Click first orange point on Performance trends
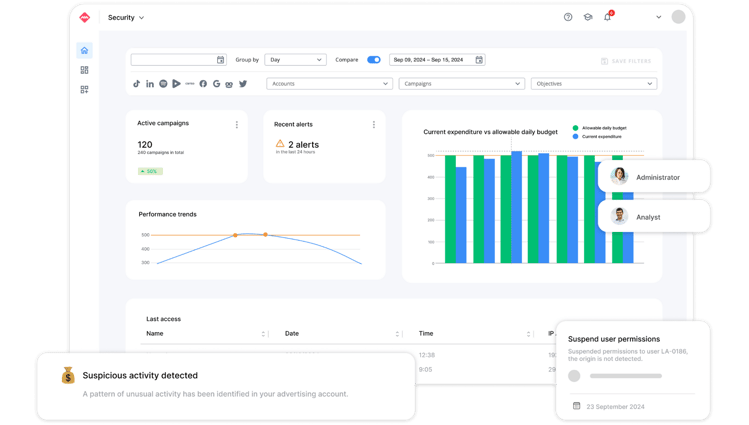The height and width of the screenshot is (425, 749). click(235, 235)
